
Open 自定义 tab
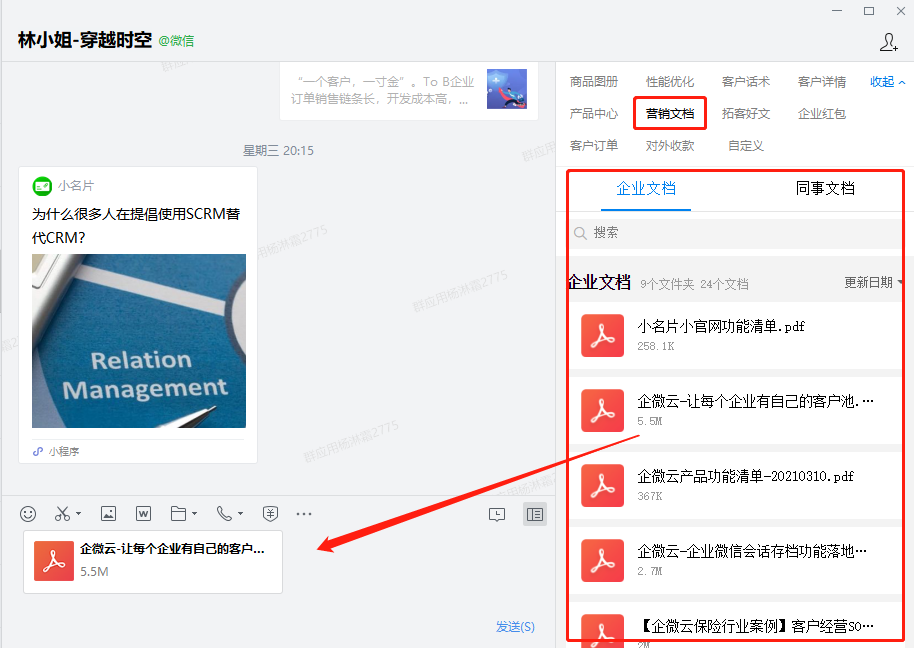point(746,146)
